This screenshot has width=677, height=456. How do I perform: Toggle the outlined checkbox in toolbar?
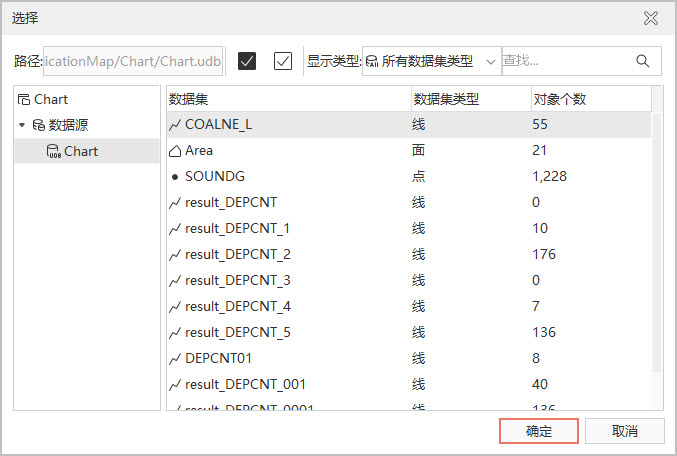click(x=283, y=61)
